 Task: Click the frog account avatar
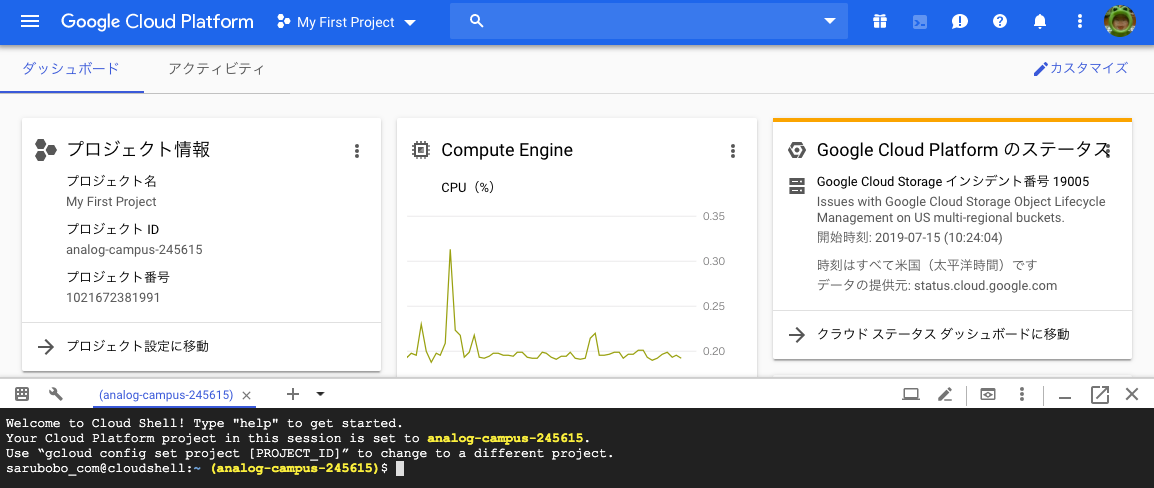(x=1119, y=21)
